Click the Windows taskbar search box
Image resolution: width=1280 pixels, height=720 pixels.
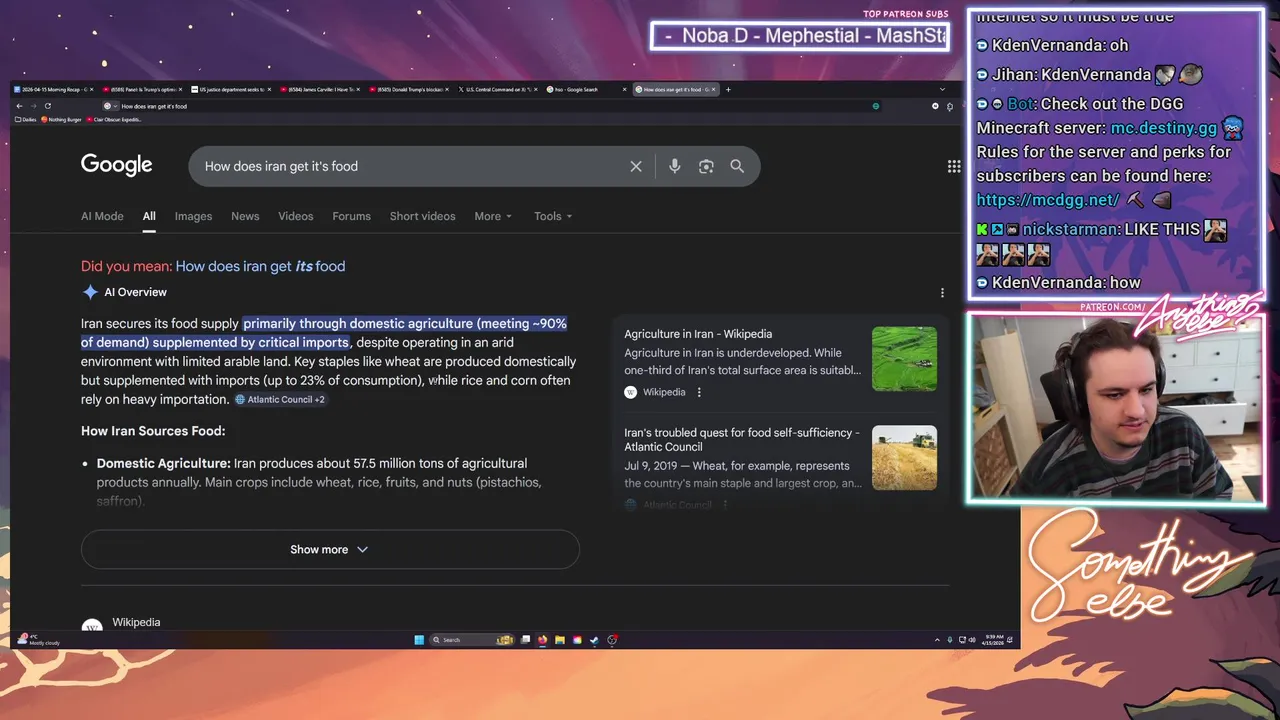coord(472,640)
